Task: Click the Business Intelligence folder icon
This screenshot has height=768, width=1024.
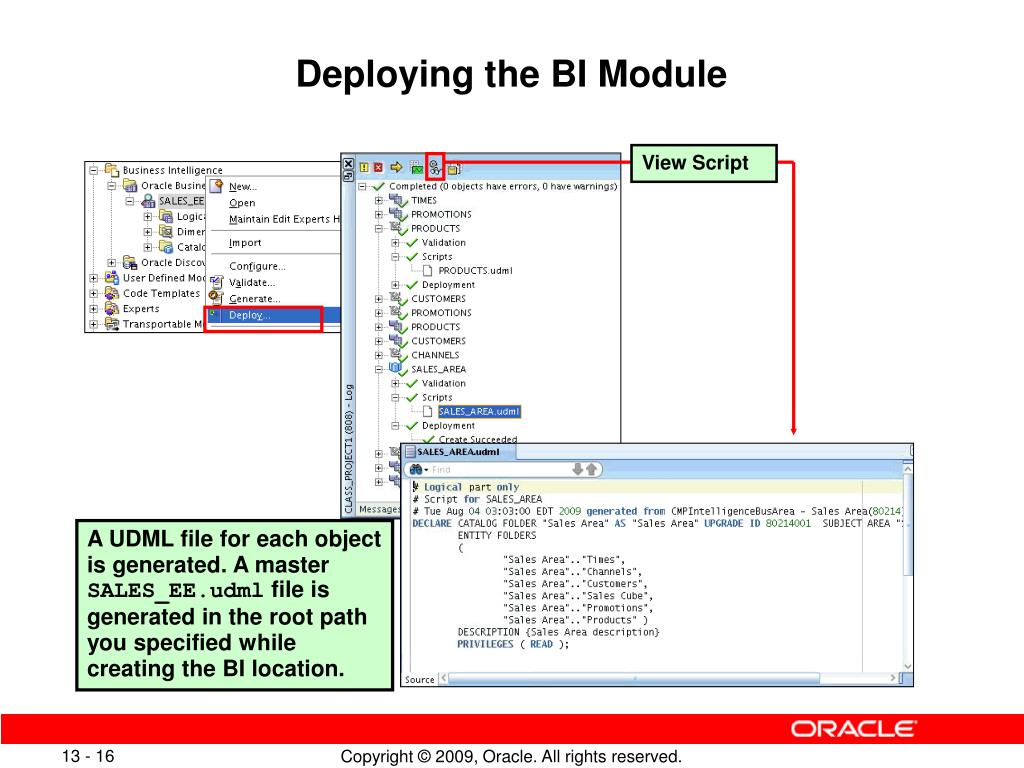Action: click(x=112, y=170)
